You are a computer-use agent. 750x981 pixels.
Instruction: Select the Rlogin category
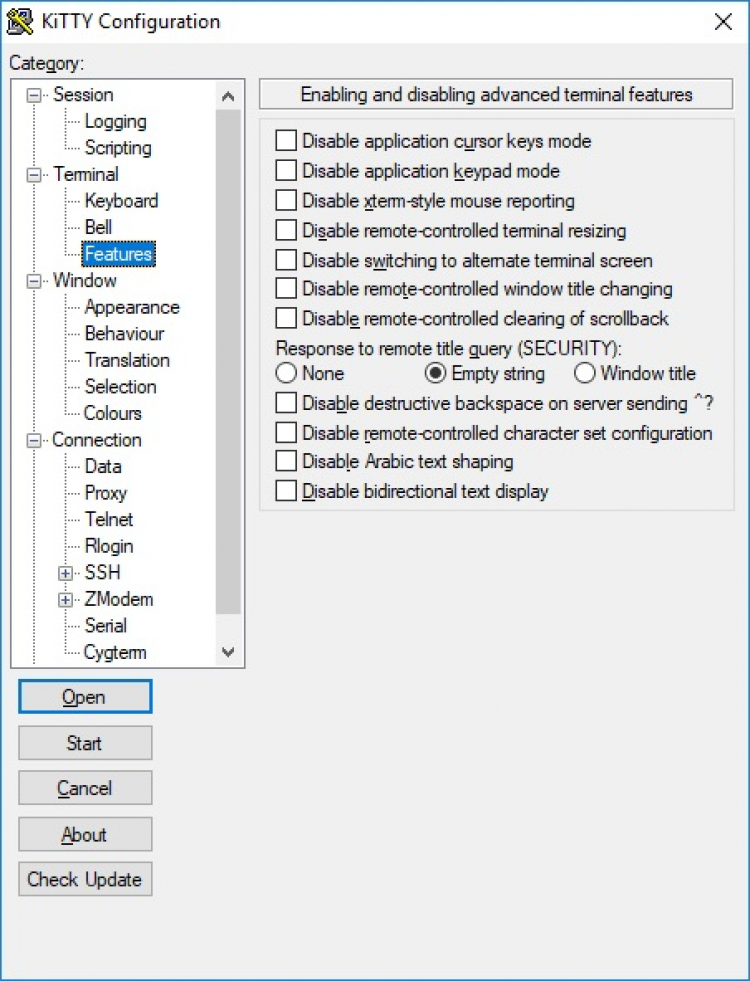(x=109, y=546)
